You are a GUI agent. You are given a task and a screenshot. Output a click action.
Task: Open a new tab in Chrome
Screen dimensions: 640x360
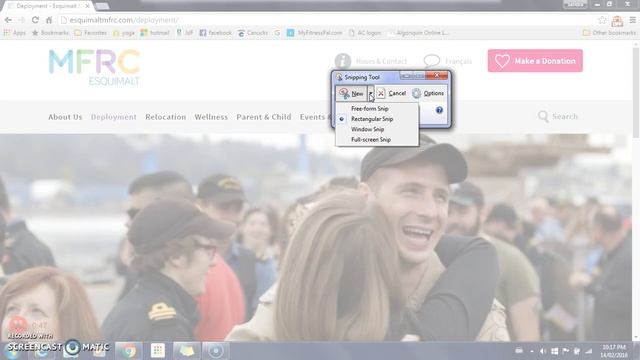pos(102,6)
